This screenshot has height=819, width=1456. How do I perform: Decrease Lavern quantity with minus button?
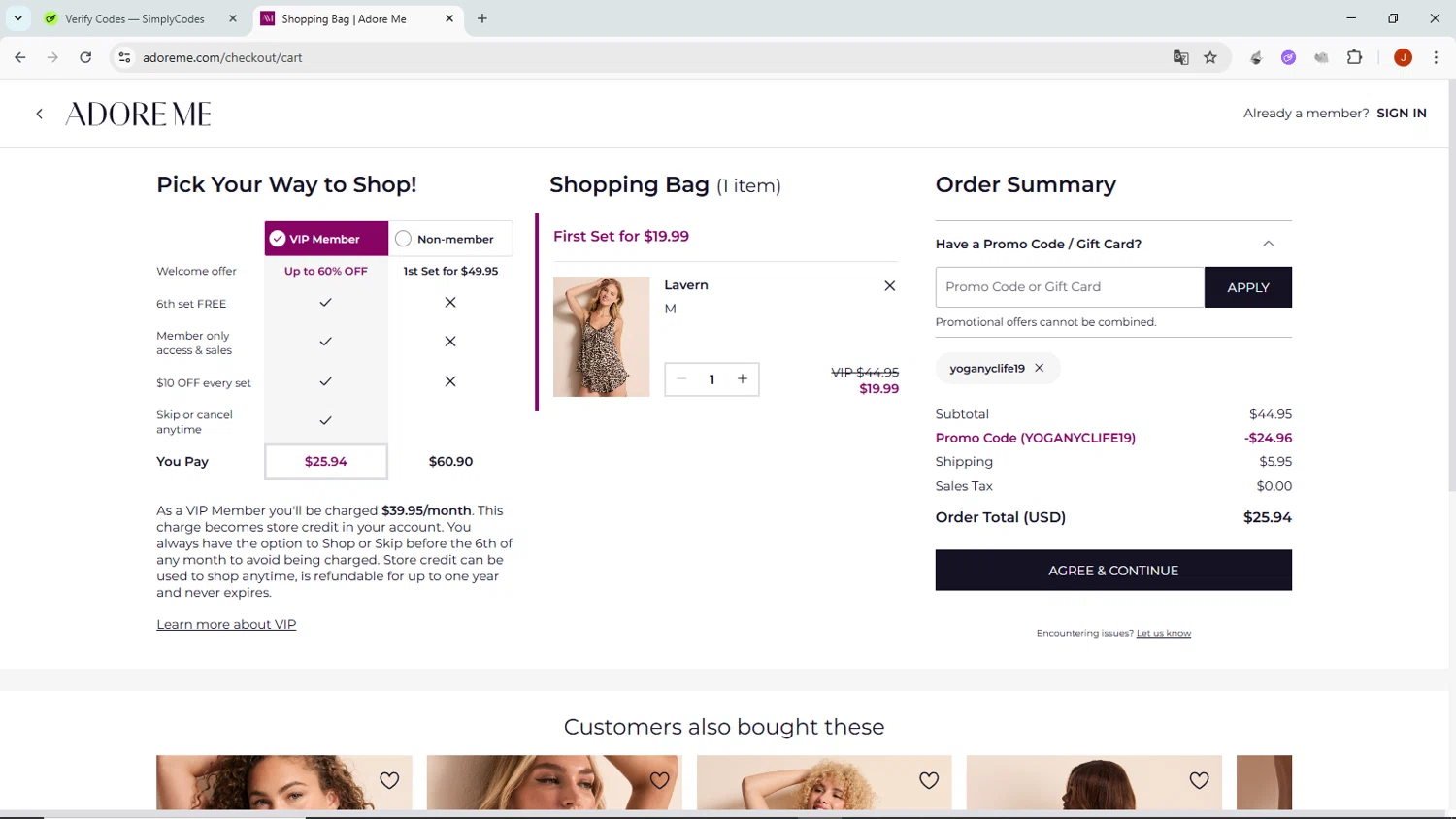pyautogui.click(x=681, y=379)
